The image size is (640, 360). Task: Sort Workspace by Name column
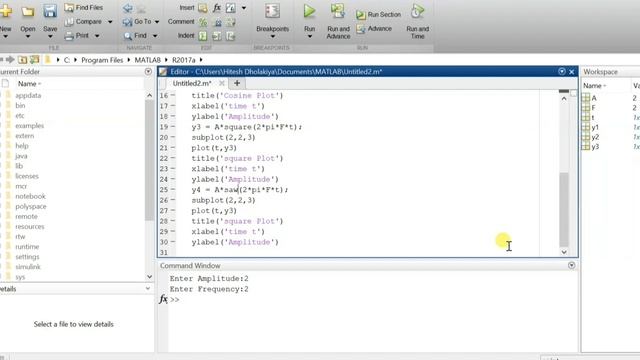594,86
